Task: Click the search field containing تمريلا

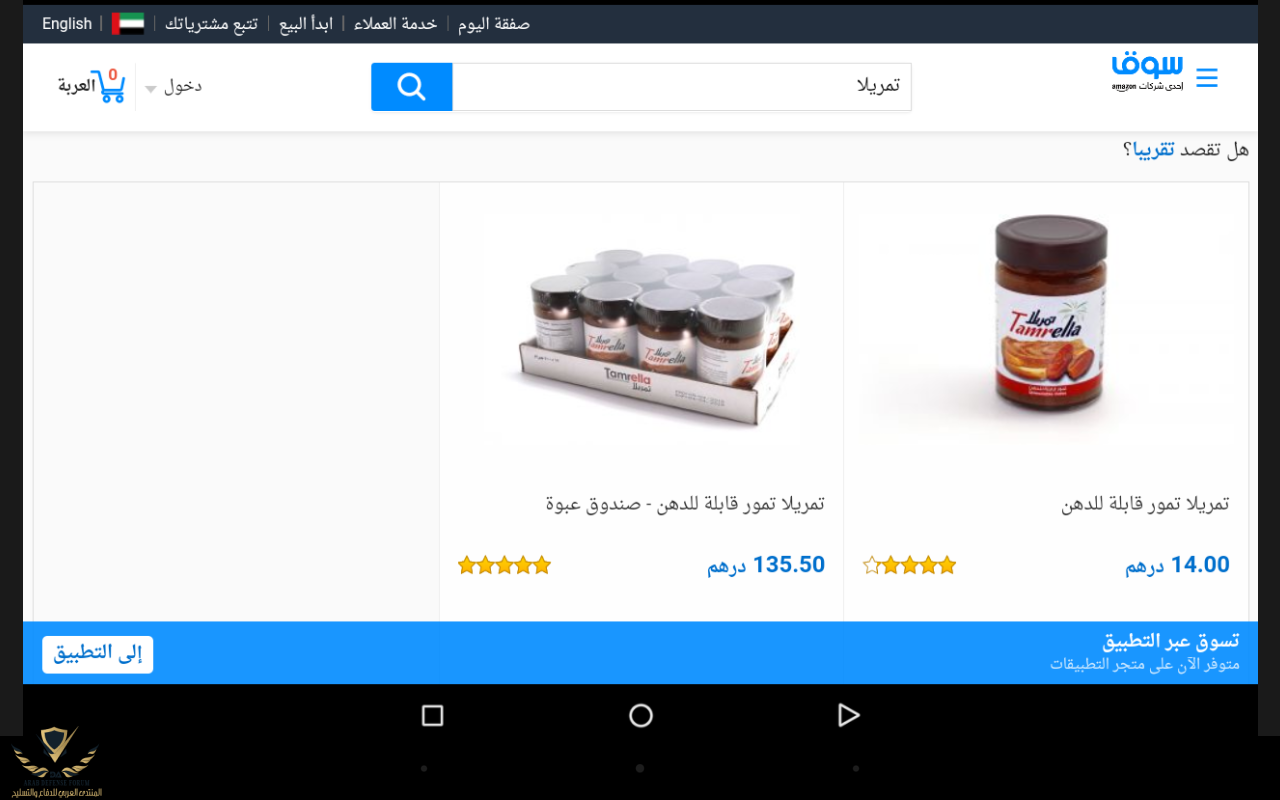Action: 681,87
